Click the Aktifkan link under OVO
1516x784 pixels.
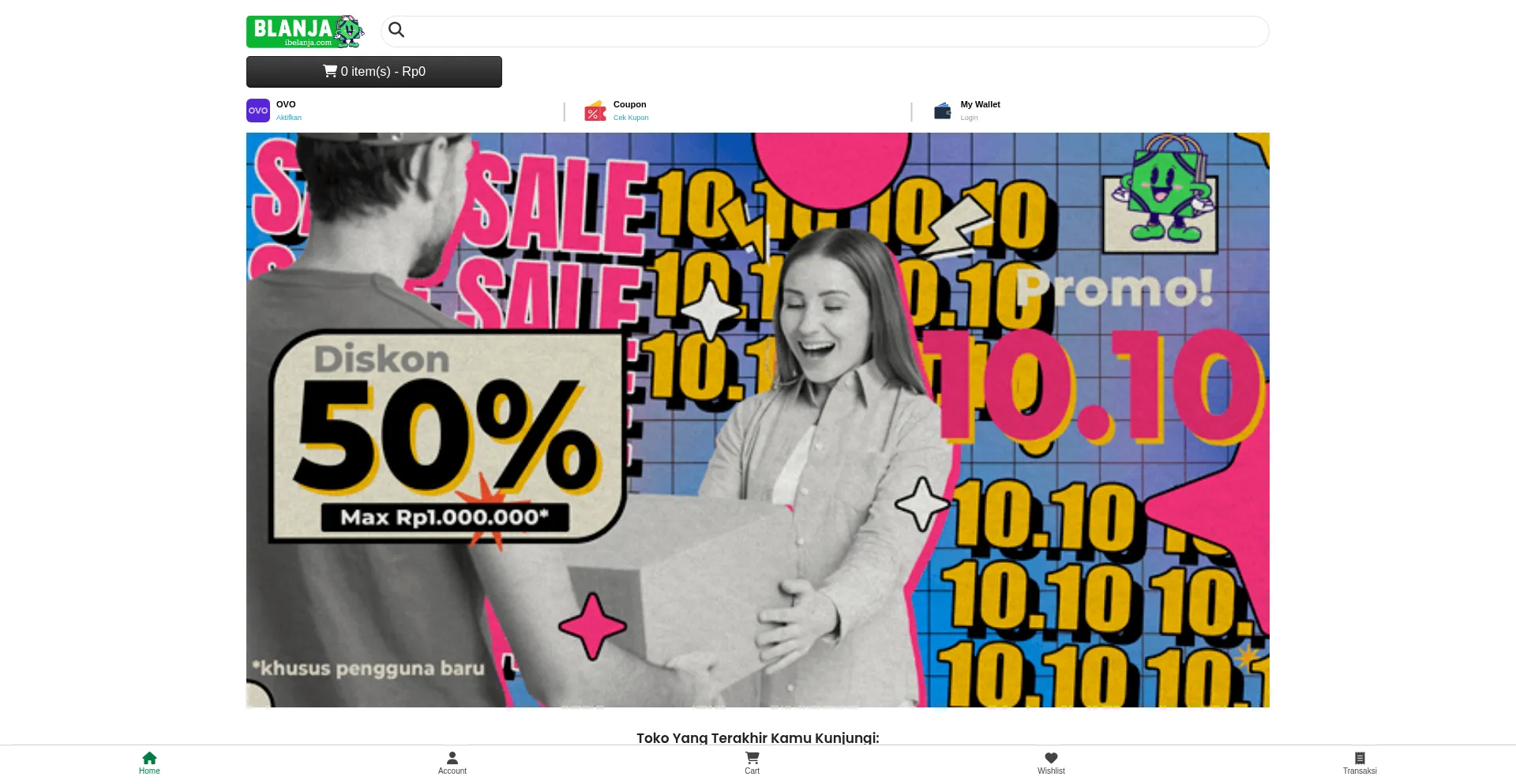(x=289, y=118)
